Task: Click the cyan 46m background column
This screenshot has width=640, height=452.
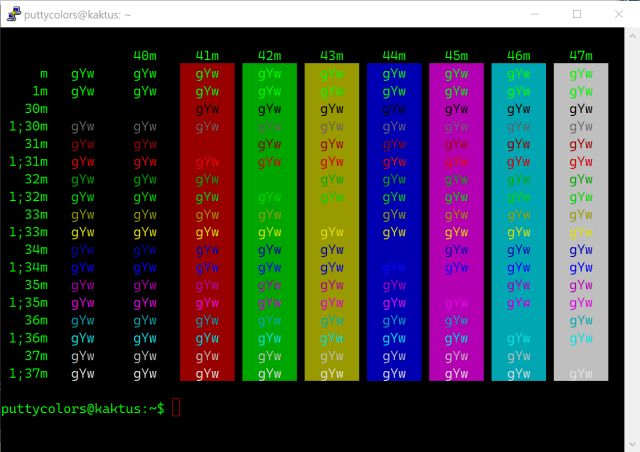Action: point(518,222)
